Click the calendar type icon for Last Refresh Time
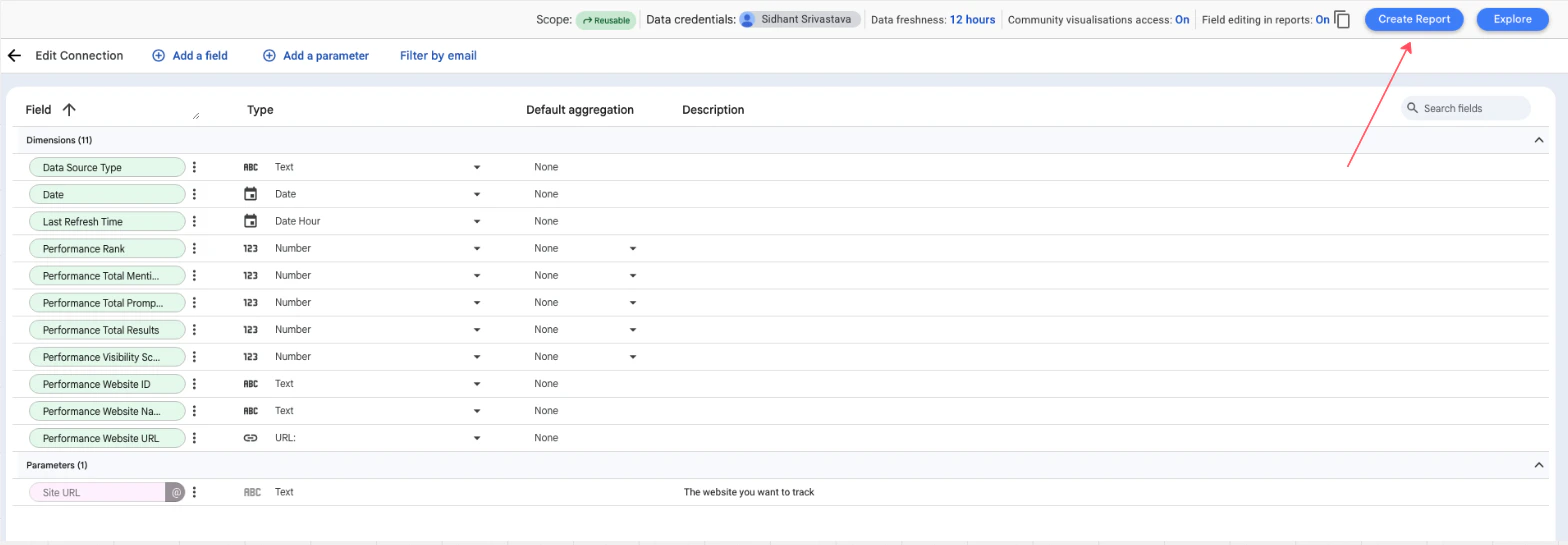The width and height of the screenshot is (1568, 545). click(x=251, y=221)
